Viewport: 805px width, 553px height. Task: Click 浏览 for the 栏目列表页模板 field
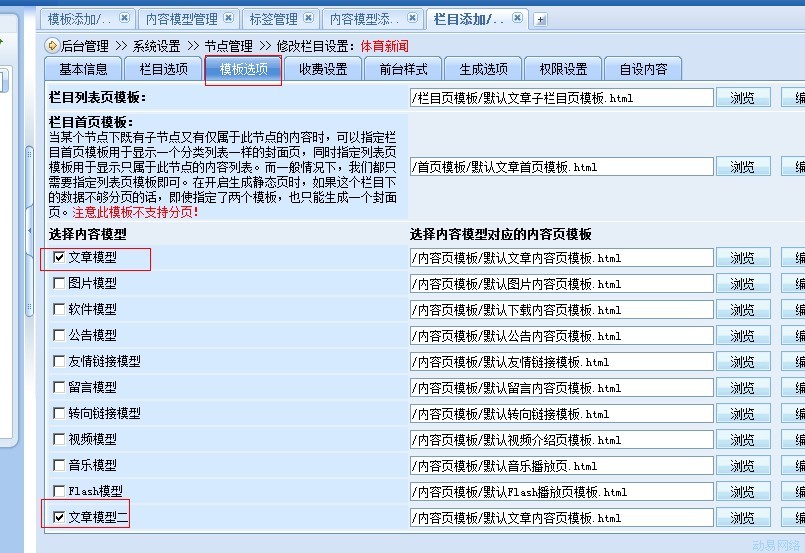[x=742, y=98]
